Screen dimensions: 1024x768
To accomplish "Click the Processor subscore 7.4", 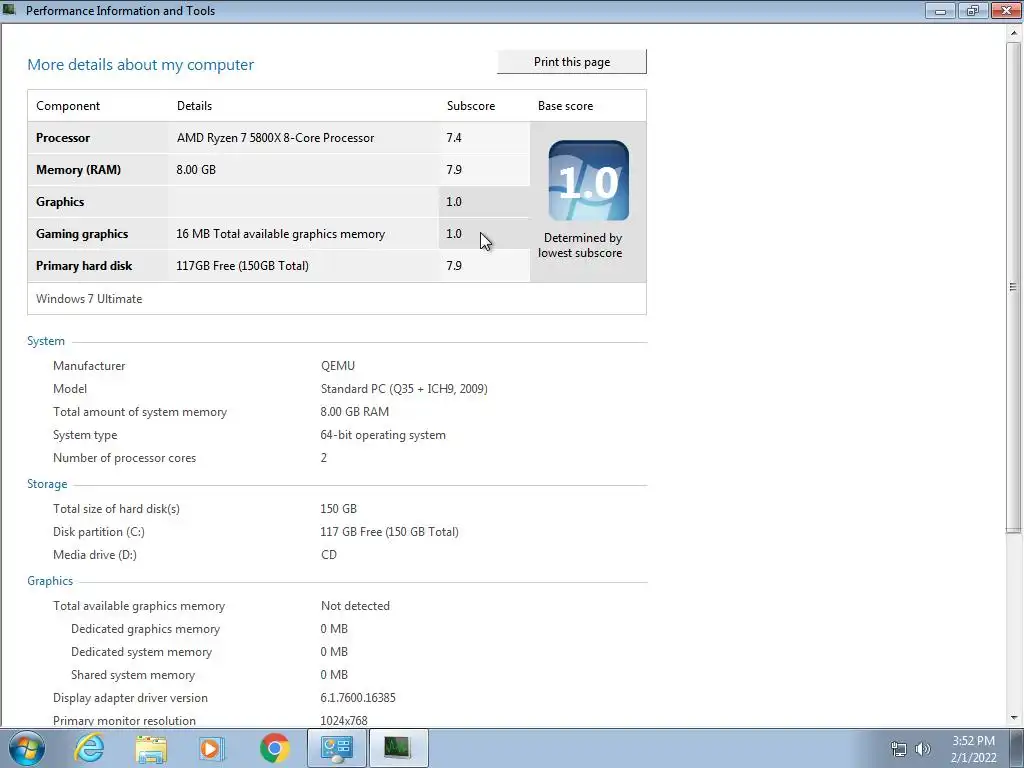I will click(x=454, y=138).
